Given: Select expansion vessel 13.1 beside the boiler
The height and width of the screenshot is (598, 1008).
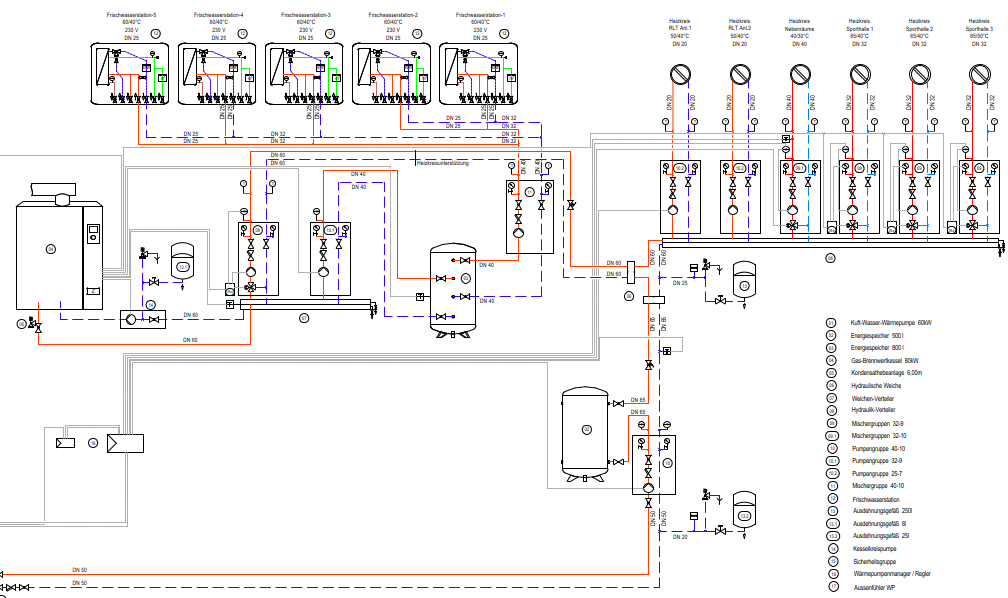Looking at the screenshot, I should 183,262.
